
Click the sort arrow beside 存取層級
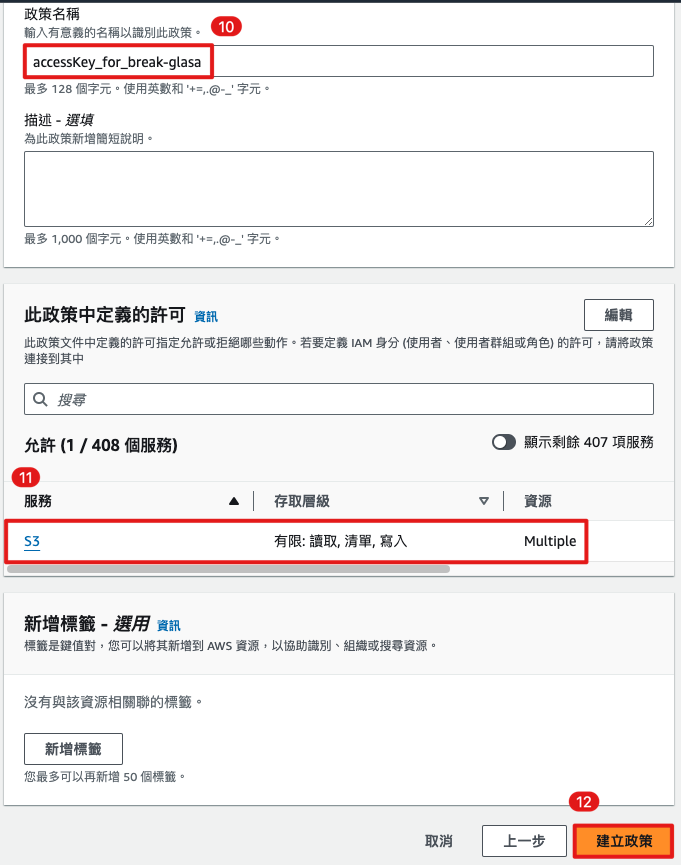(x=484, y=501)
